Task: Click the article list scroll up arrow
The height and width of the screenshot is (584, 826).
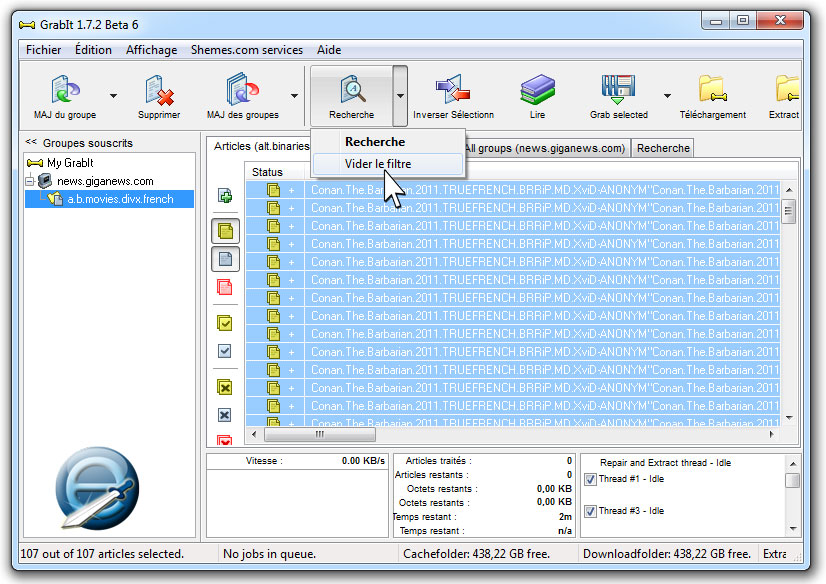Action: point(789,190)
